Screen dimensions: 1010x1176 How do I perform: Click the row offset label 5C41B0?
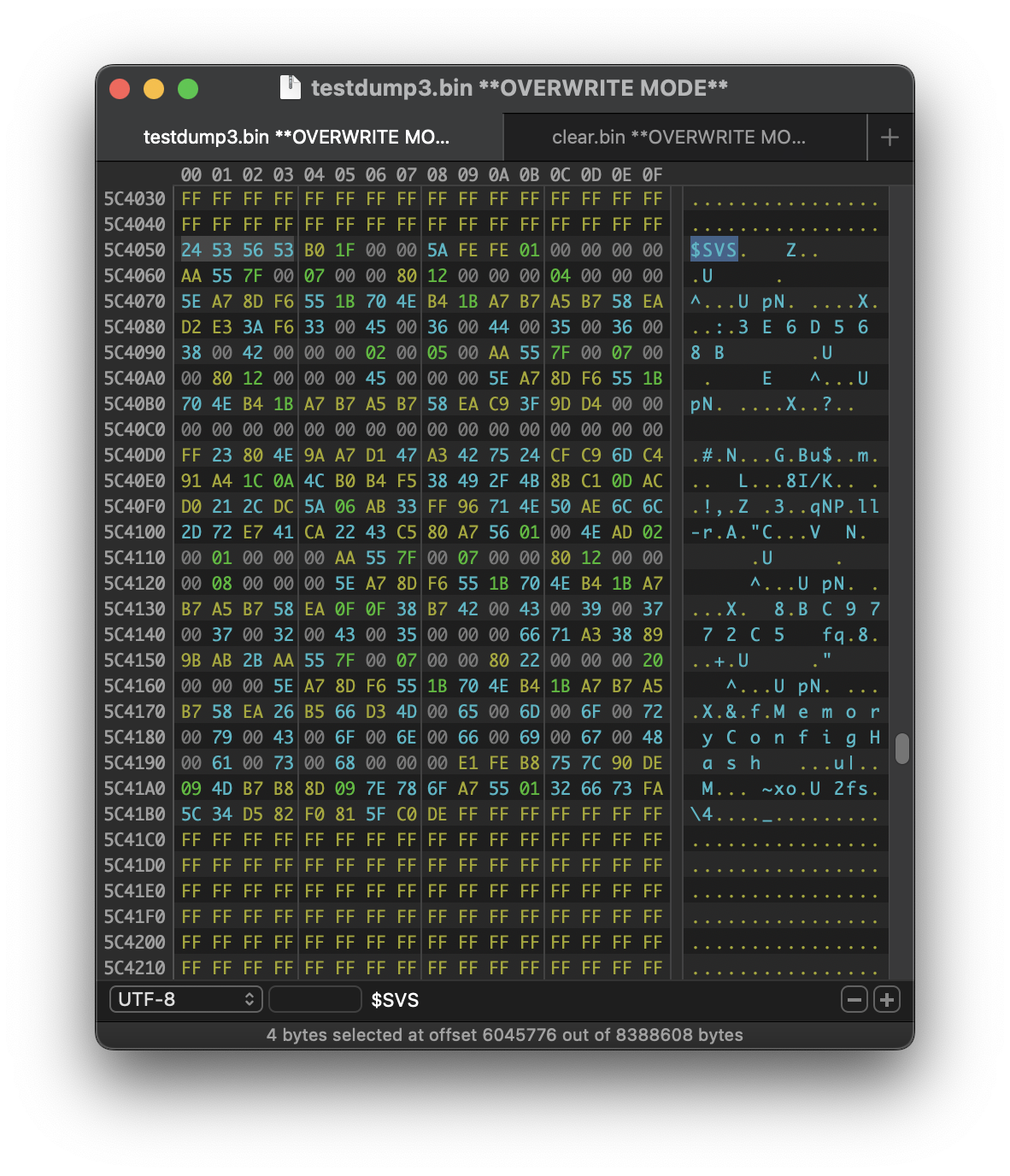tap(135, 814)
